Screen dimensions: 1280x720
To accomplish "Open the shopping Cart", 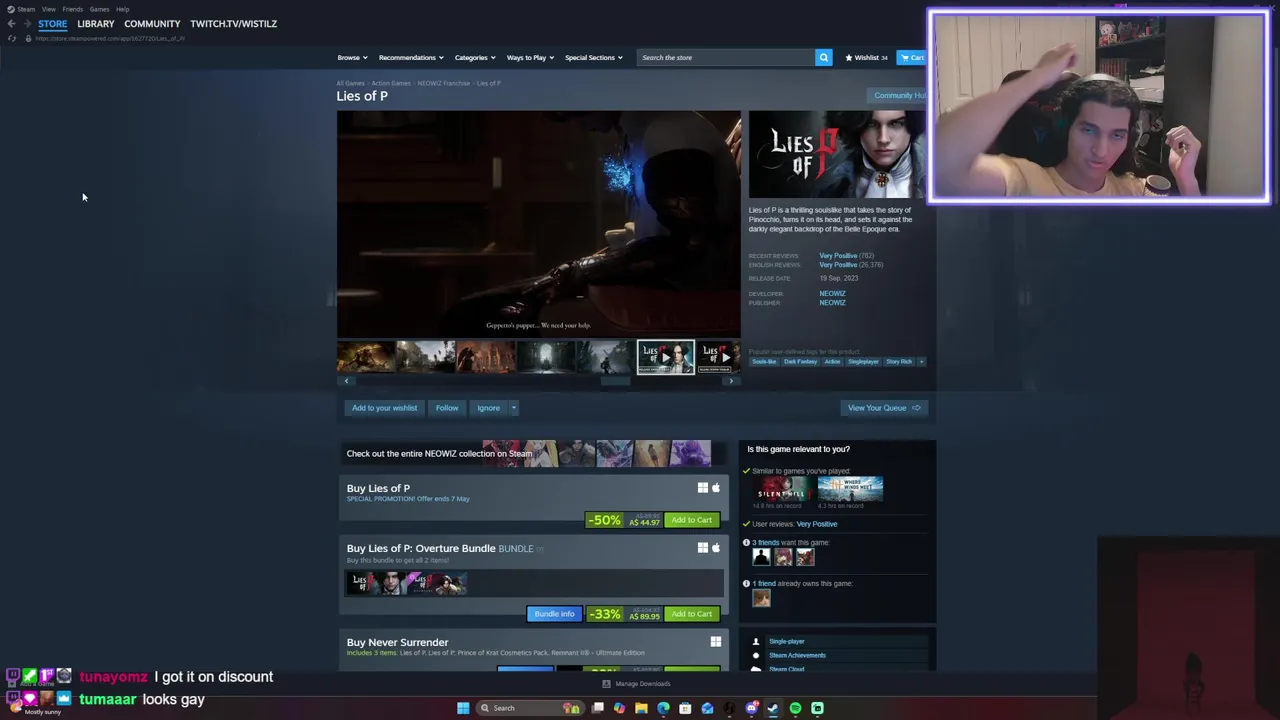I will pyautogui.click(x=911, y=57).
